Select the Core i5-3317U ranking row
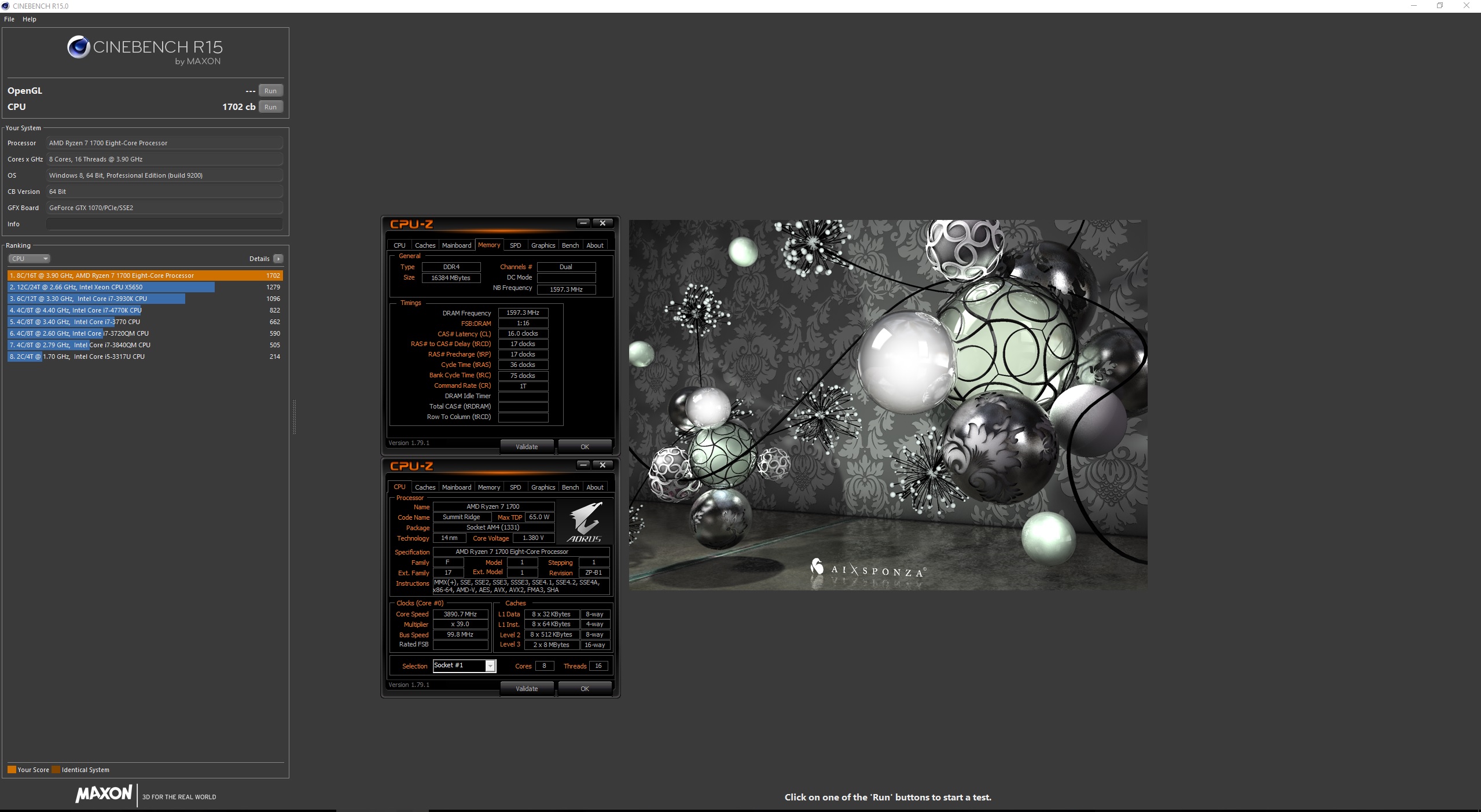 coord(145,357)
